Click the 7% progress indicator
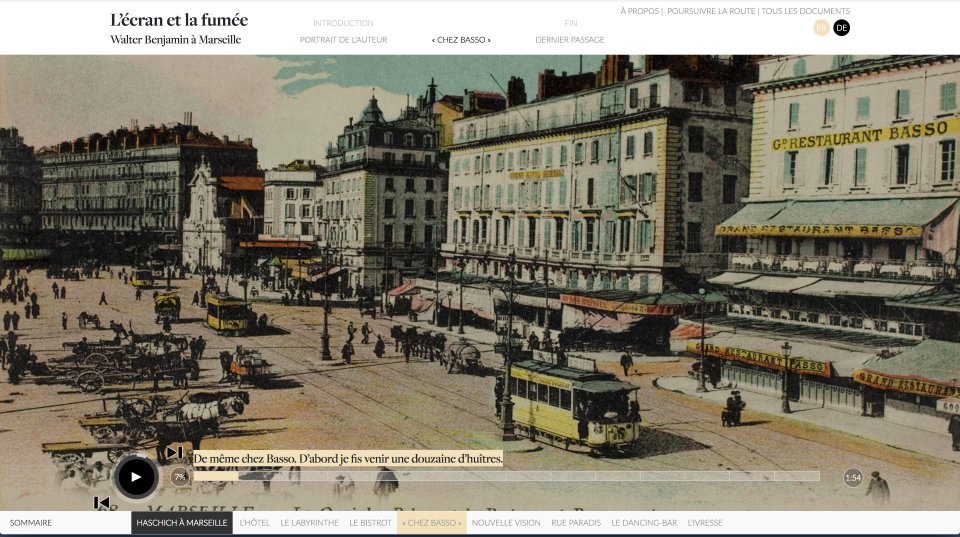This screenshot has width=960, height=537. (179, 477)
